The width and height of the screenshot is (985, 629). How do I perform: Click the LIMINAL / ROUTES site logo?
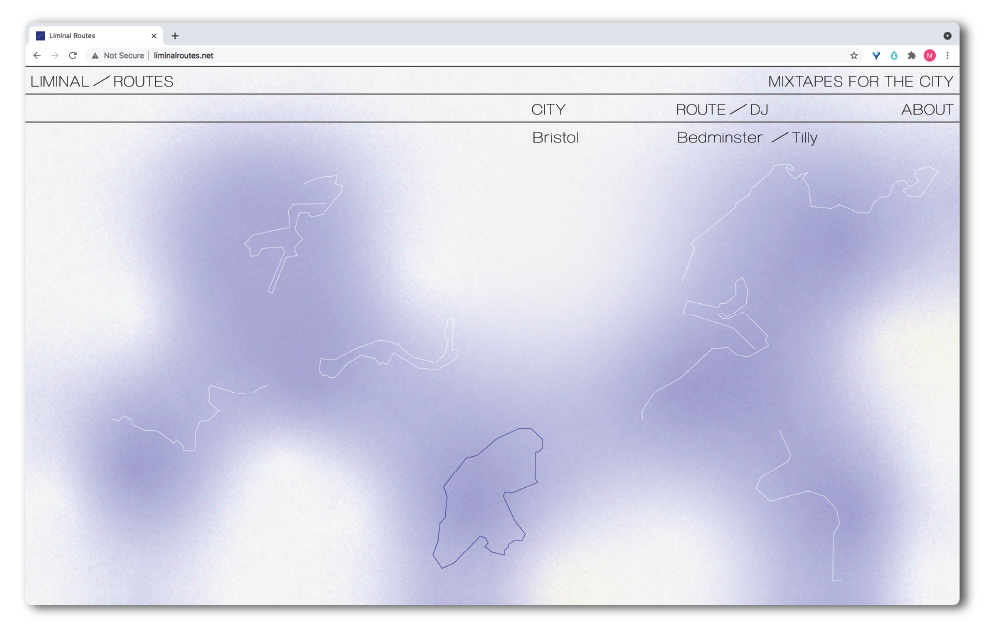coord(102,82)
